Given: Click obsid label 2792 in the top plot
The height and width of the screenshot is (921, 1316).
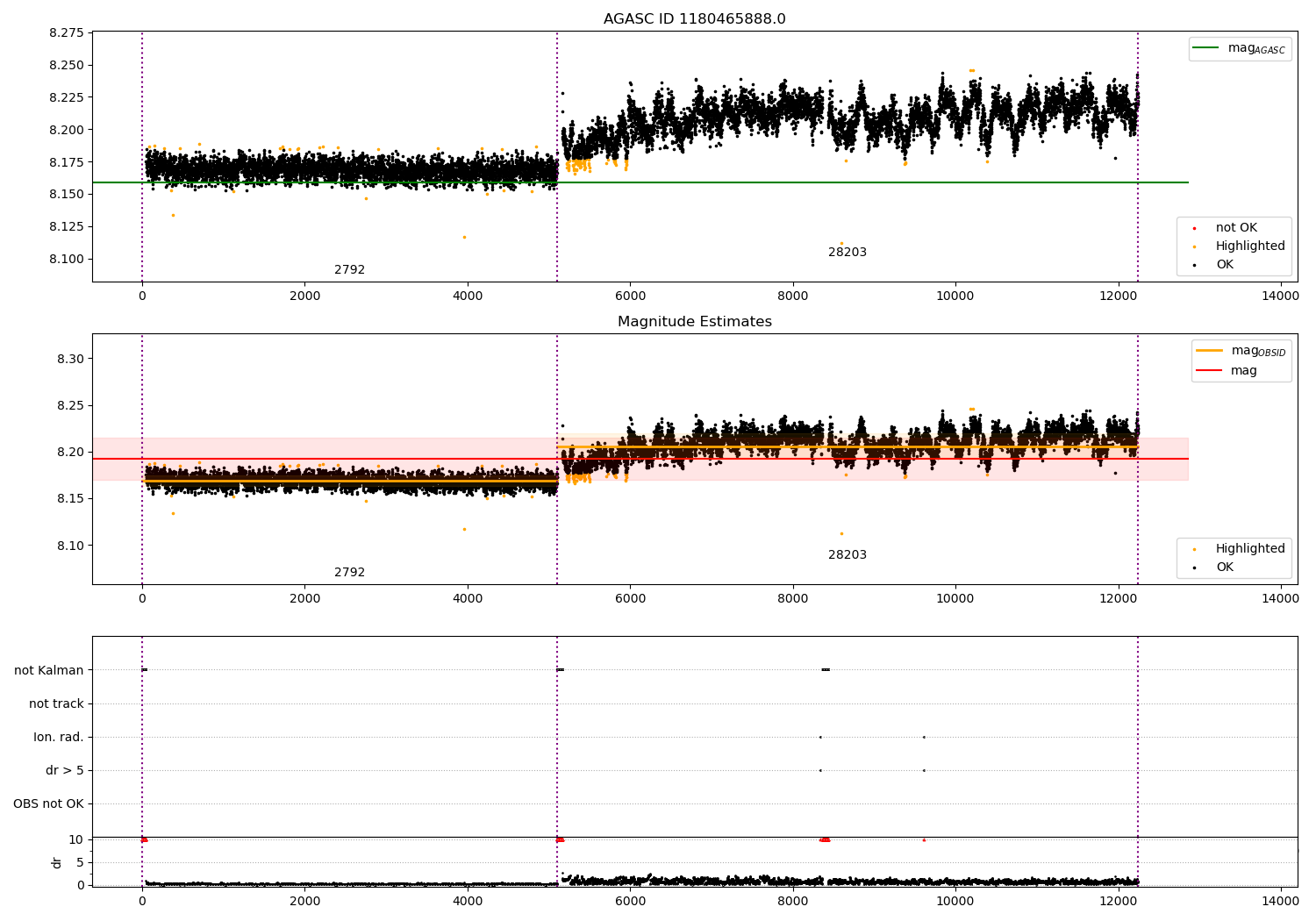Looking at the screenshot, I should 349,270.
